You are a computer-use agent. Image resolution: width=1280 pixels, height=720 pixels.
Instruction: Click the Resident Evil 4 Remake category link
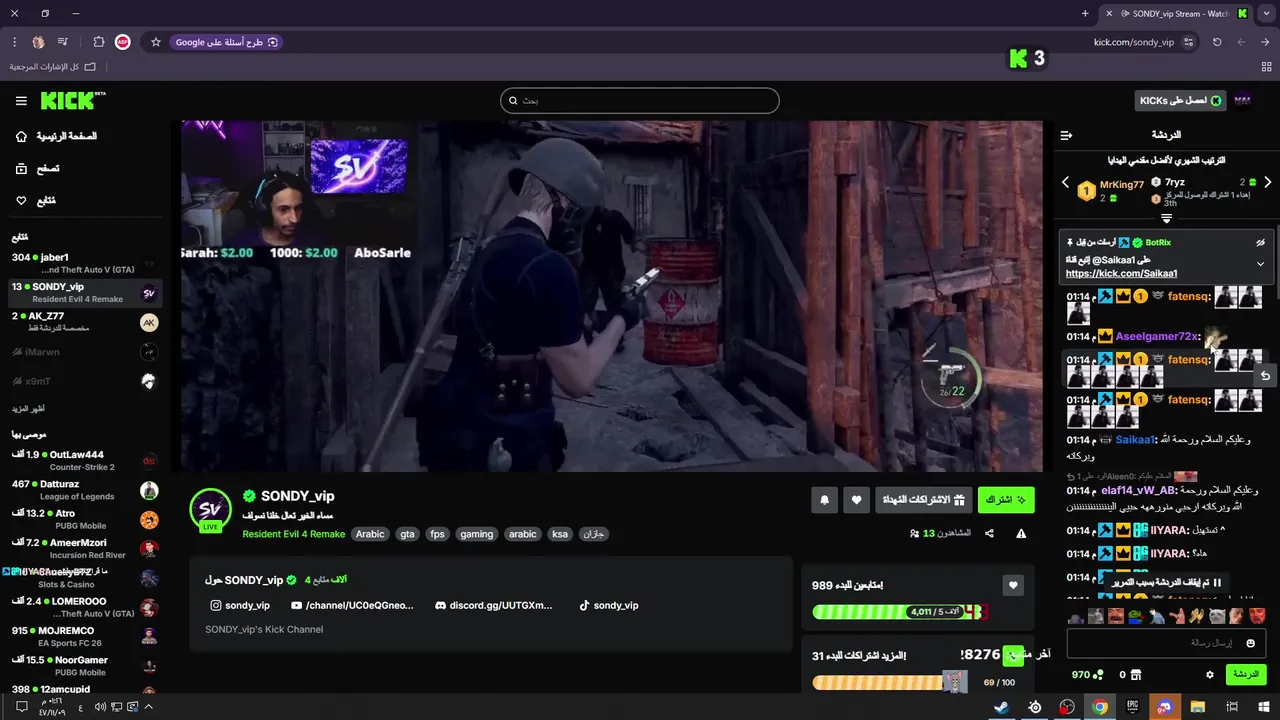(293, 534)
